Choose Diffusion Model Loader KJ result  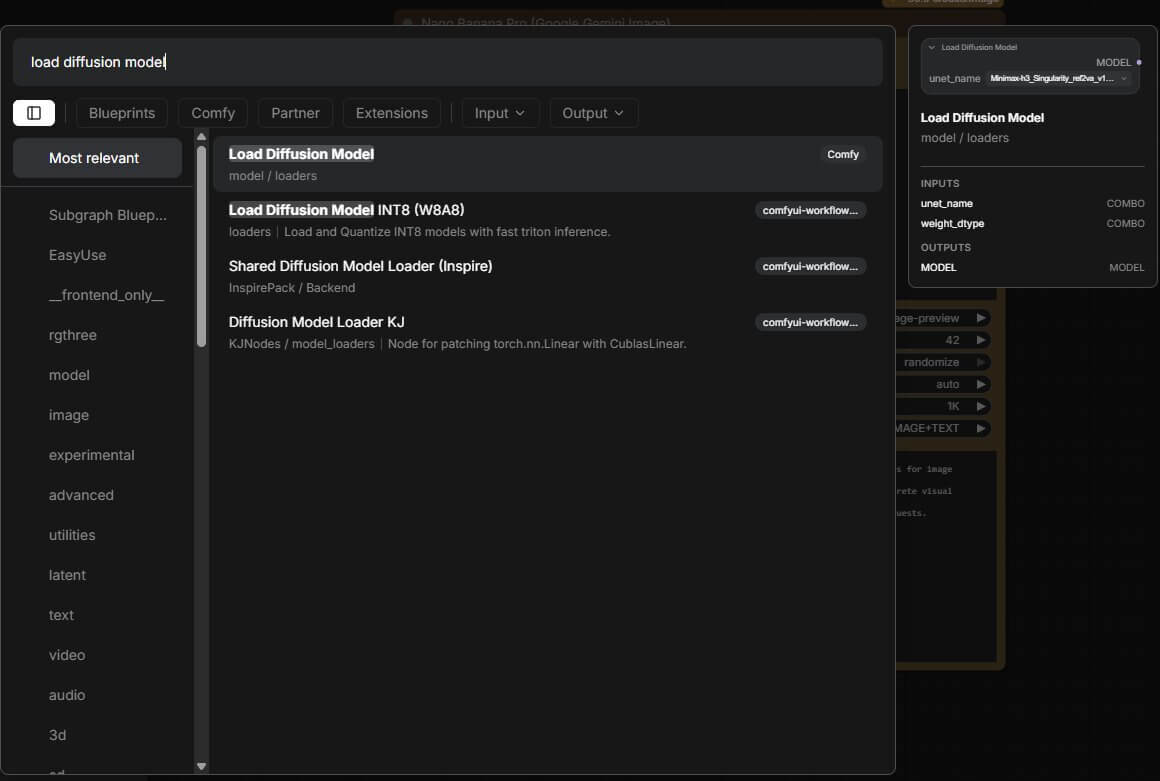click(547, 333)
